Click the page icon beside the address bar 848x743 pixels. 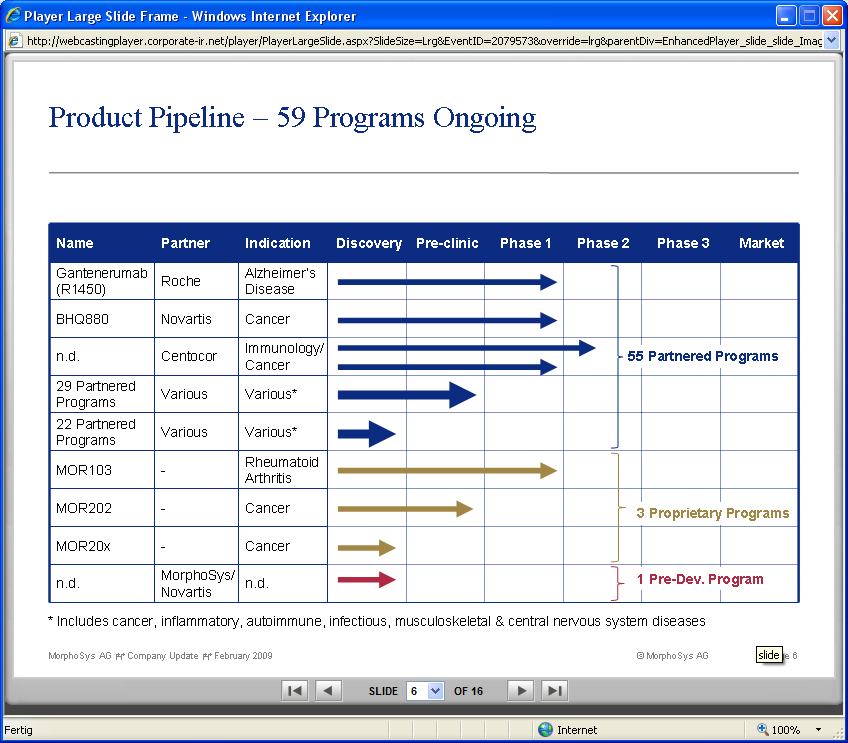coord(14,40)
